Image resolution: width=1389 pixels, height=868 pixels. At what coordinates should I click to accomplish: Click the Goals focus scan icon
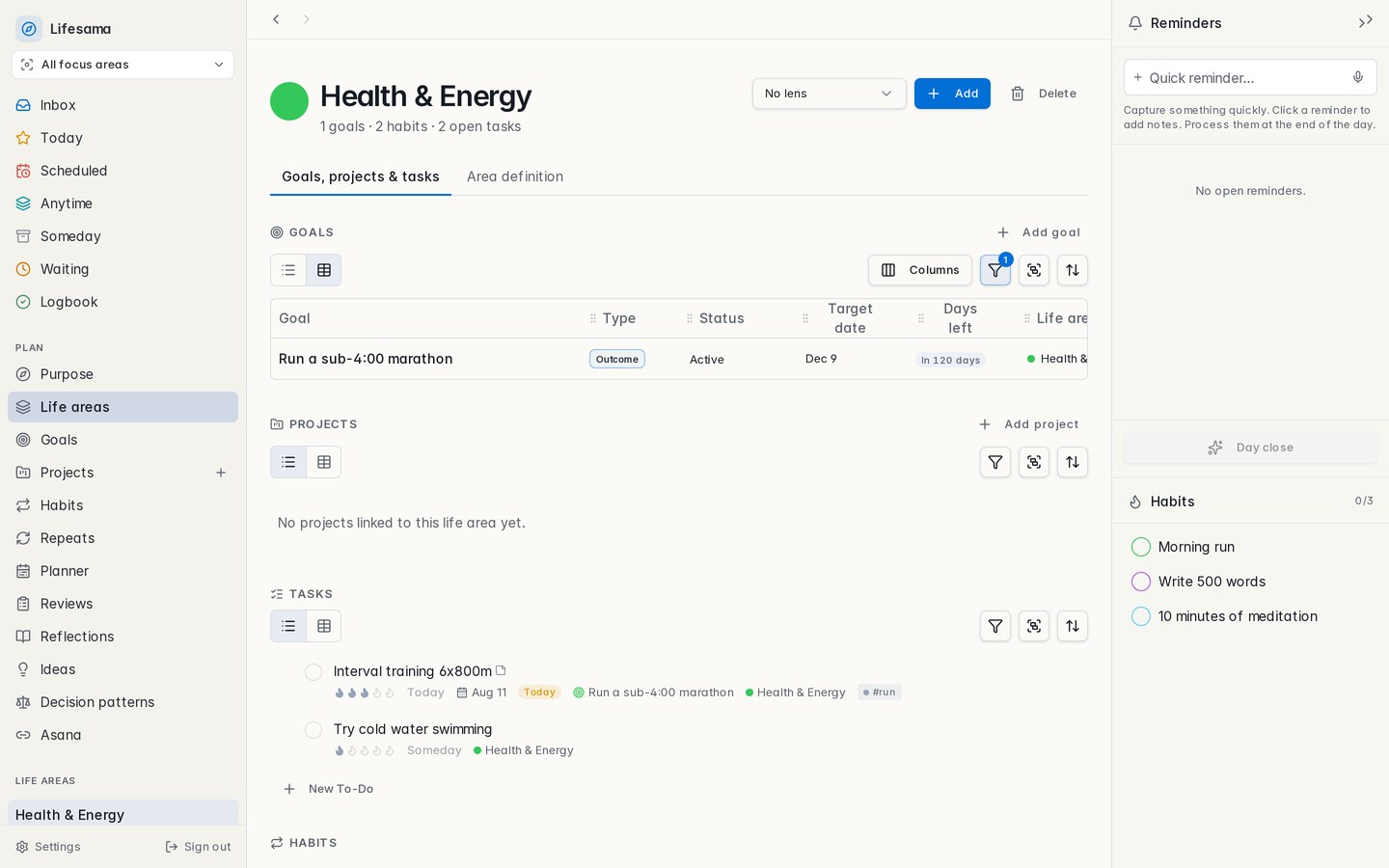pyautogui.click(x=1034, y=270)
